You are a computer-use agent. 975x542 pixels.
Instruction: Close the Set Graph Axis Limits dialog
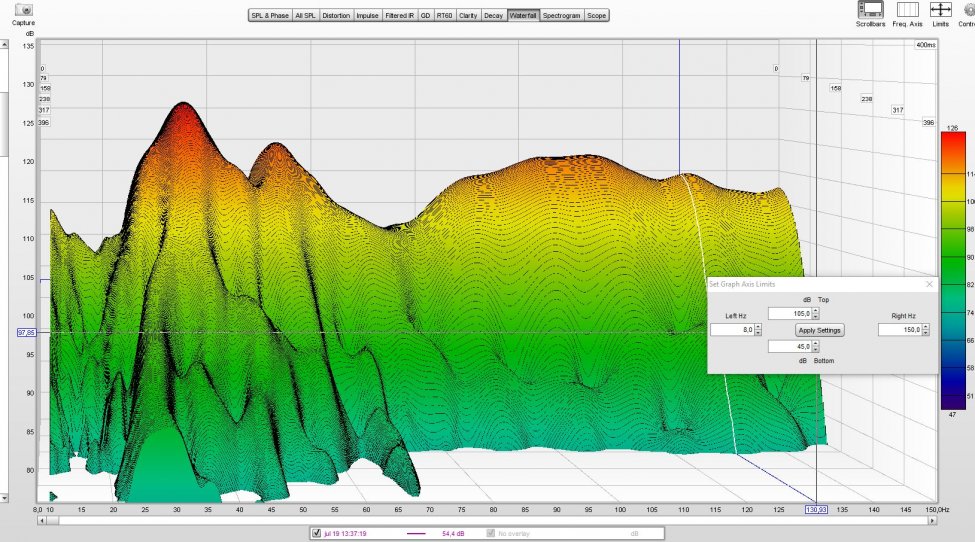point(929,284)
